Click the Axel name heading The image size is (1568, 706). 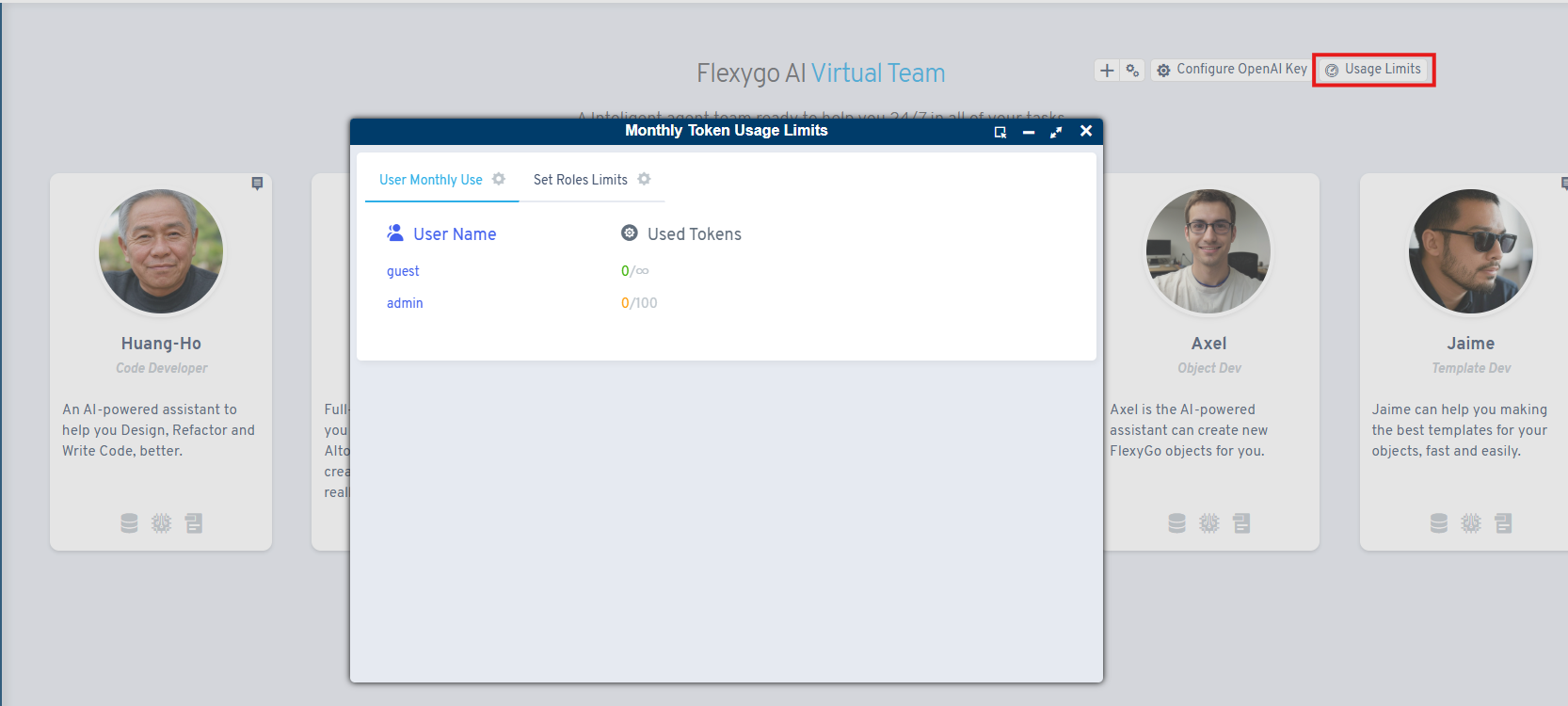click(1208, 344)
